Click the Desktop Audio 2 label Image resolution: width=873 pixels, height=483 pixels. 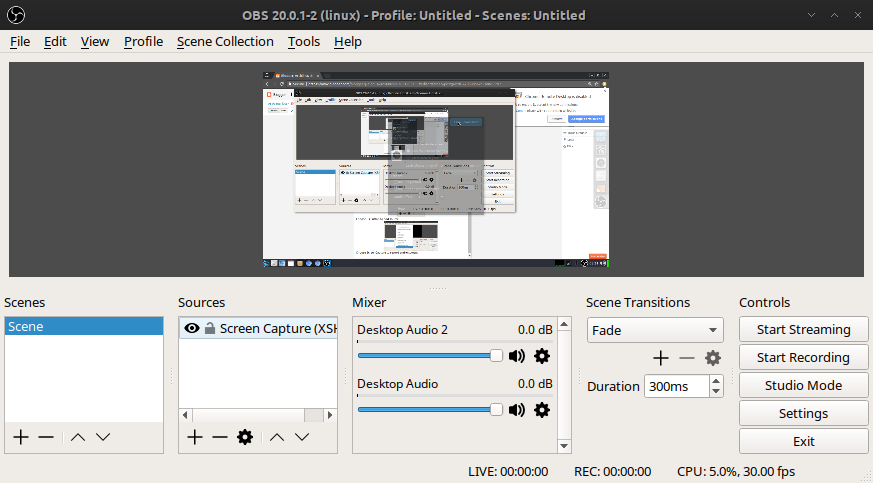point(403,330)
